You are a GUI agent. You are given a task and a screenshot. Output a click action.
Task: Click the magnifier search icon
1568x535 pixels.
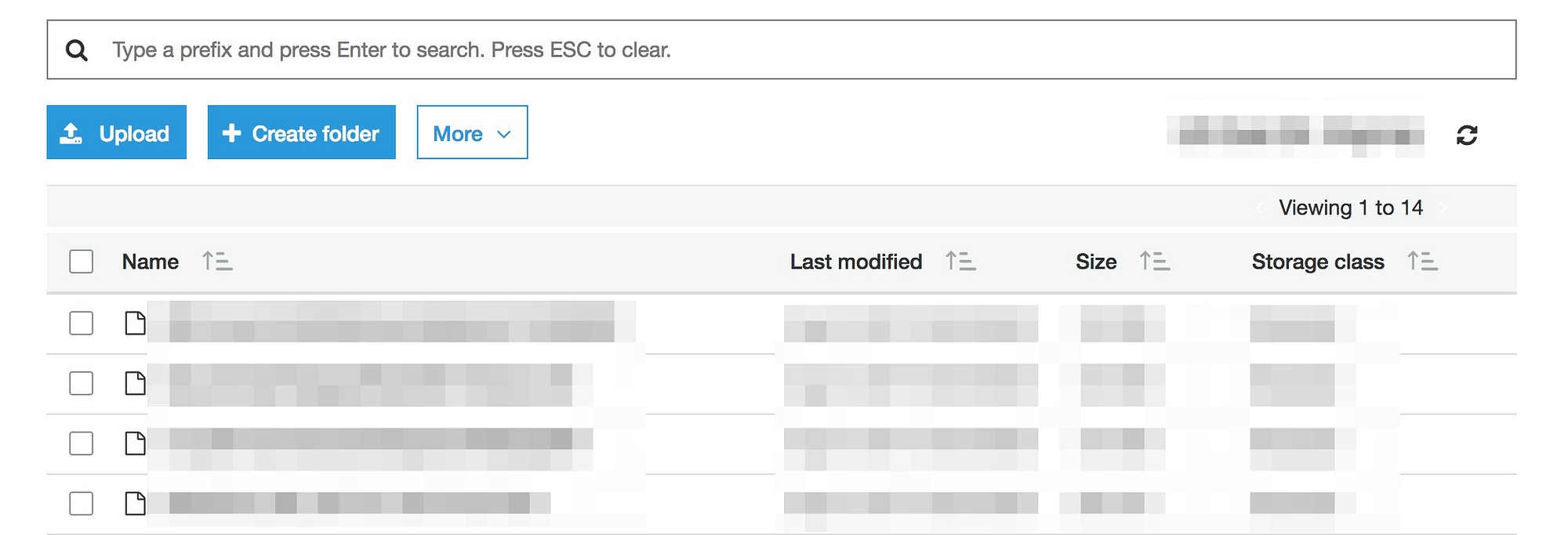click(x=77, y=51)
